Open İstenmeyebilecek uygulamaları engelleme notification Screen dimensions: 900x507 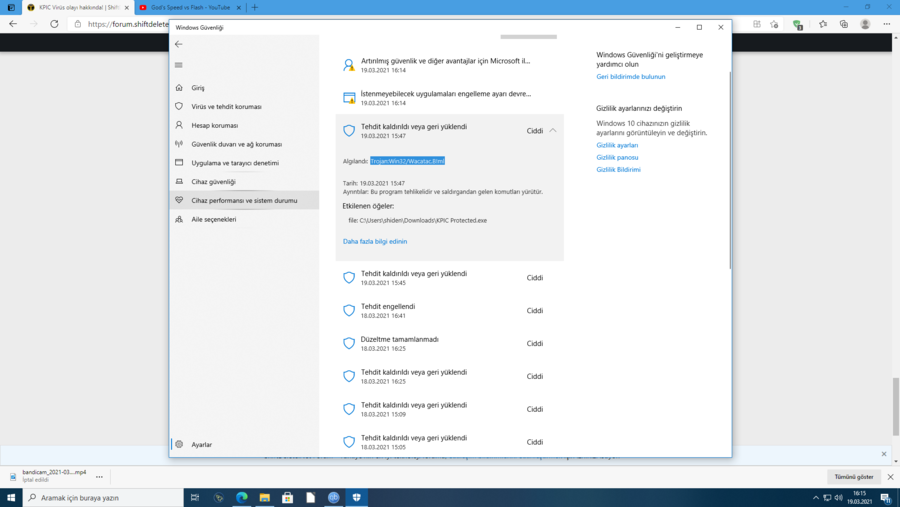(x=449, y=98)
